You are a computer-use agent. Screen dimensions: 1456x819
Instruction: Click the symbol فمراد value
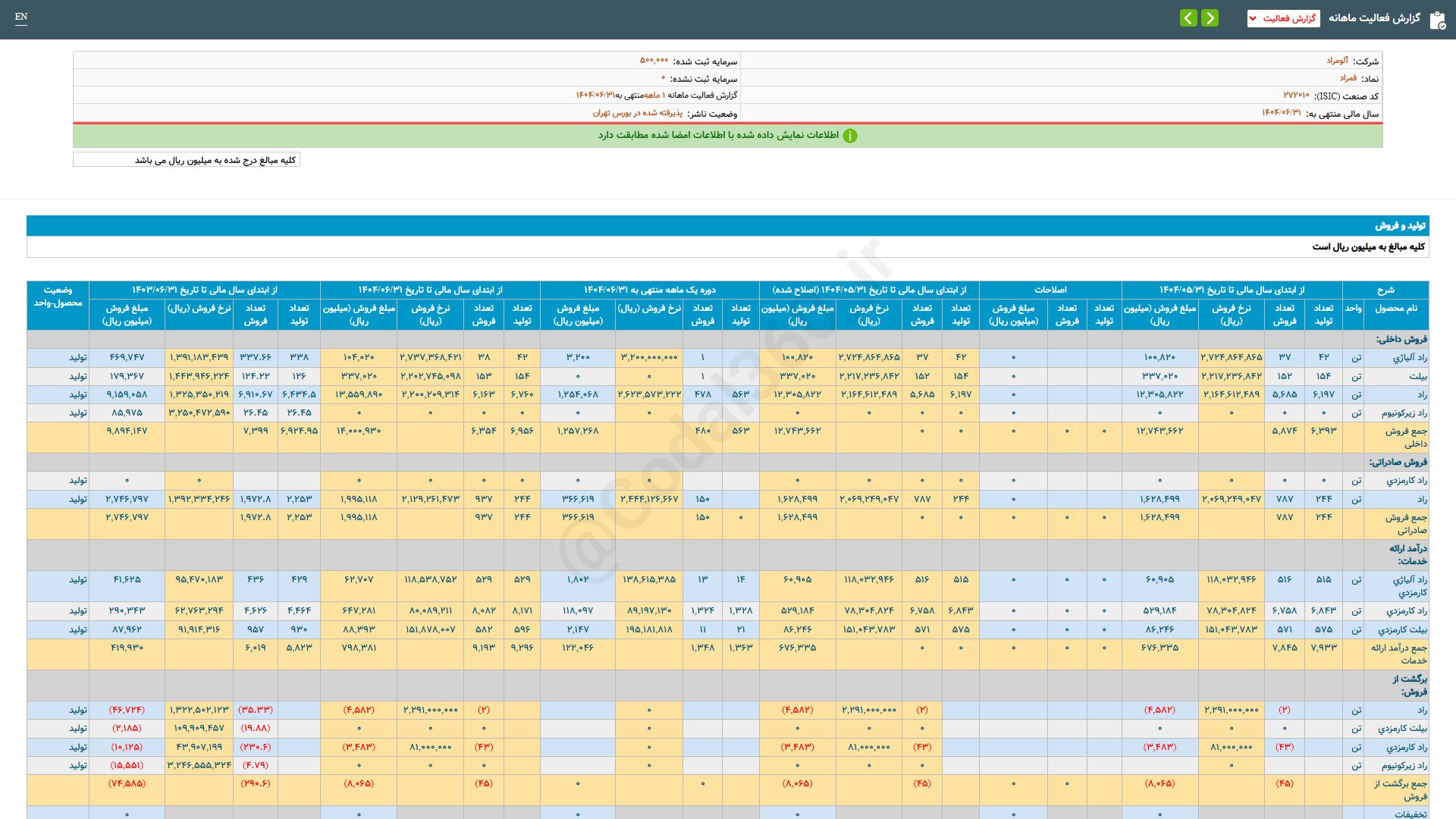pyautogui.click(x=1348, y=78)
